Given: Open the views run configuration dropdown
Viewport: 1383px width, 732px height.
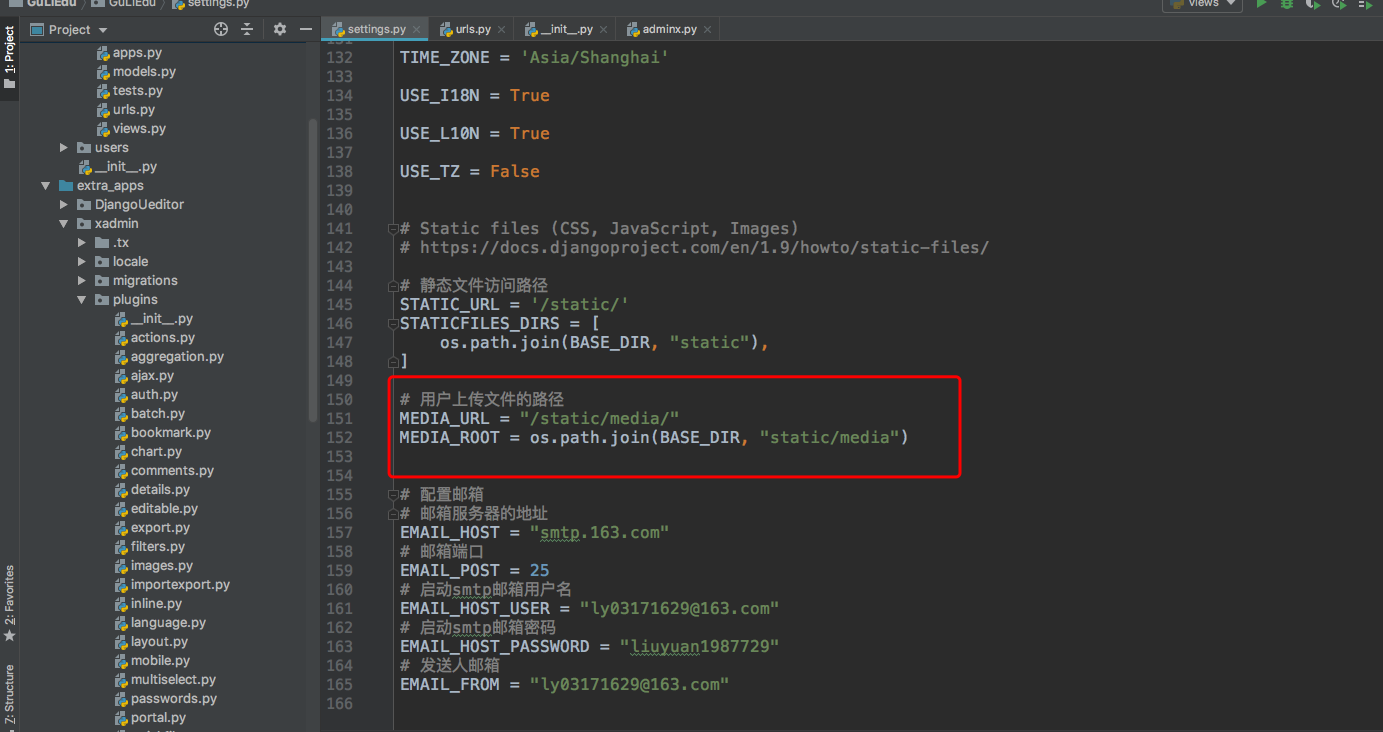Looking at the screenshot, I should [1202, 4].
